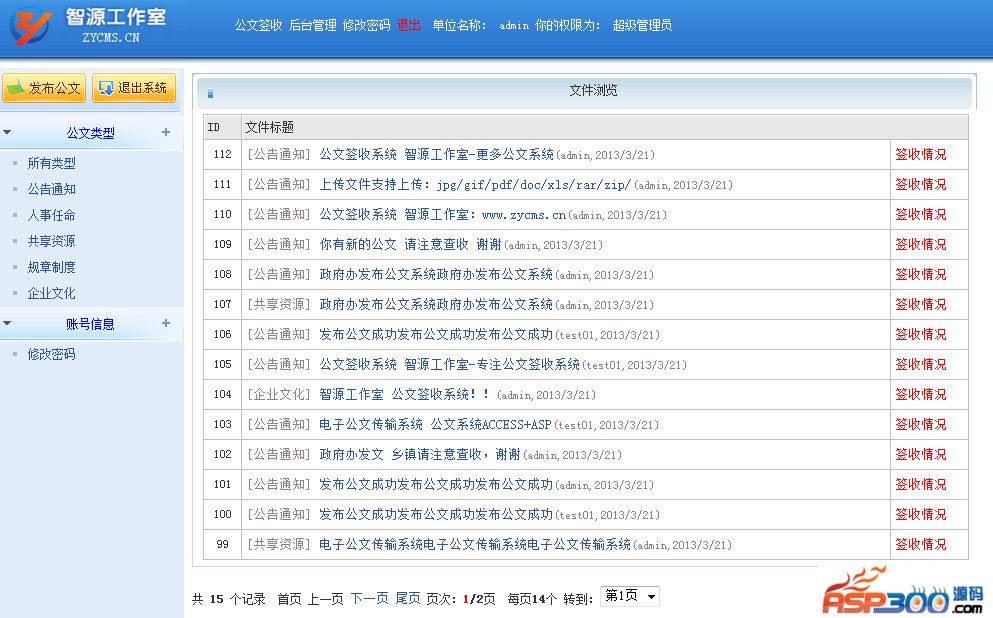Click the red 退出 link
Screen dimensions: 993x618
[x=408, y=25]
